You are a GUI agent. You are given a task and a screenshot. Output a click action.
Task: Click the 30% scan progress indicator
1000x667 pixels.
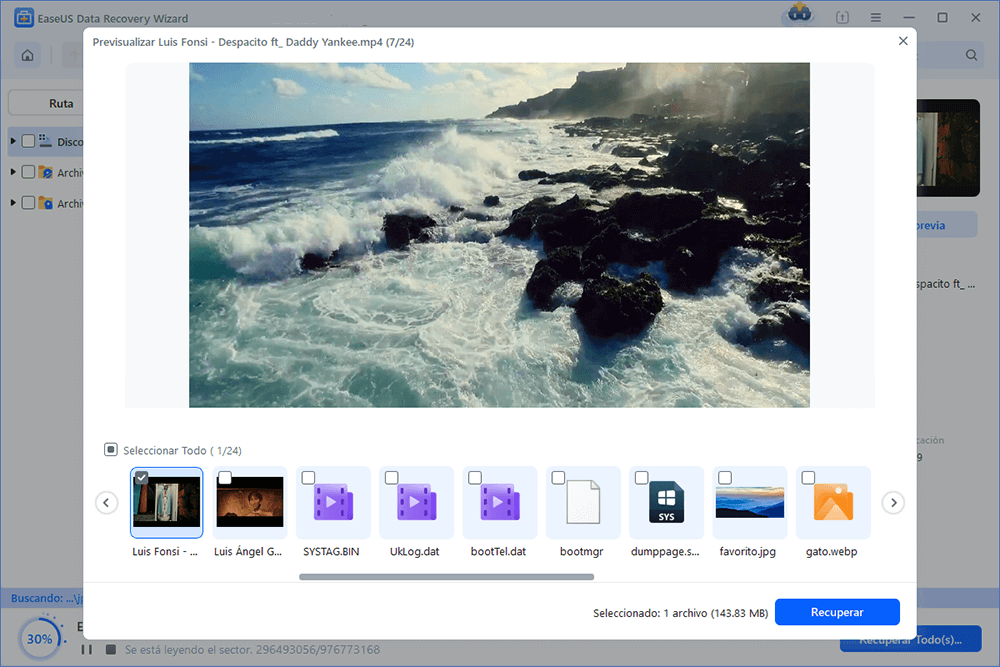40,638
